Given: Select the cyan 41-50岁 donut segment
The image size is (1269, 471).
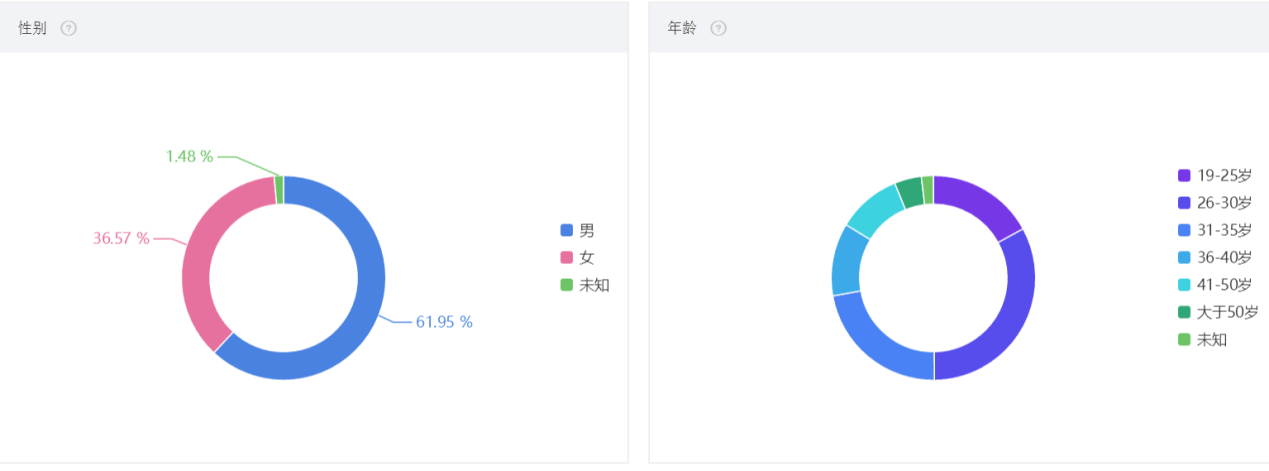Looking at the screenshot, I should 875,208.
